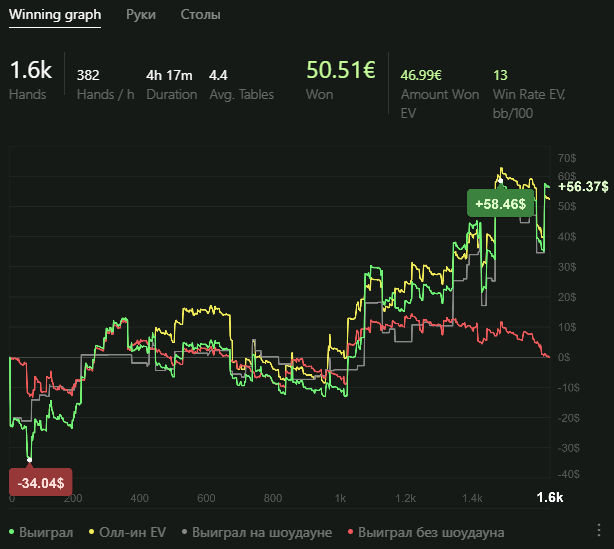The height and width of the screenshot is (549, 614).
Task: Click the 4h 17m Duration stat
Action: click(x=169, y=75)
